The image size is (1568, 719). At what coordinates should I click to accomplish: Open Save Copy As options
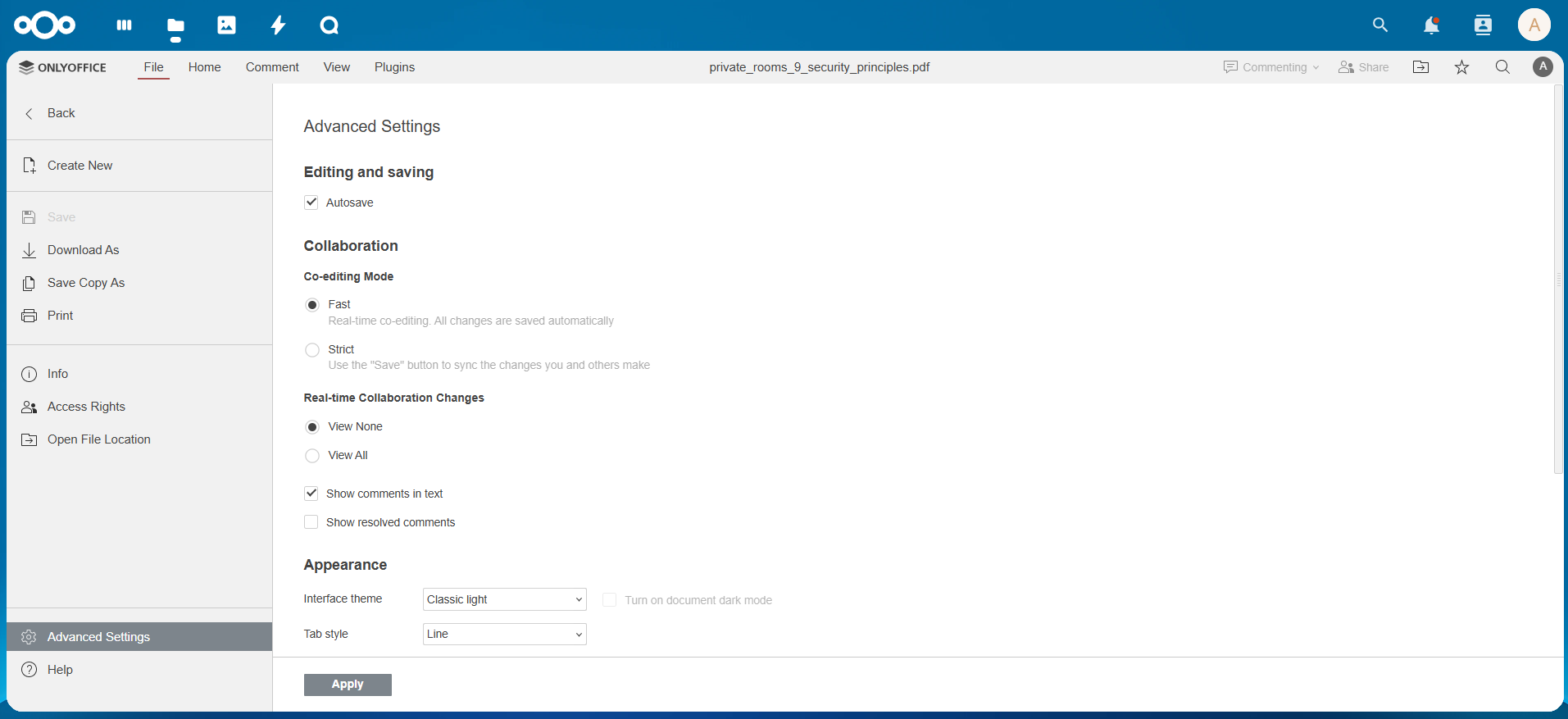tap(139, 283)
